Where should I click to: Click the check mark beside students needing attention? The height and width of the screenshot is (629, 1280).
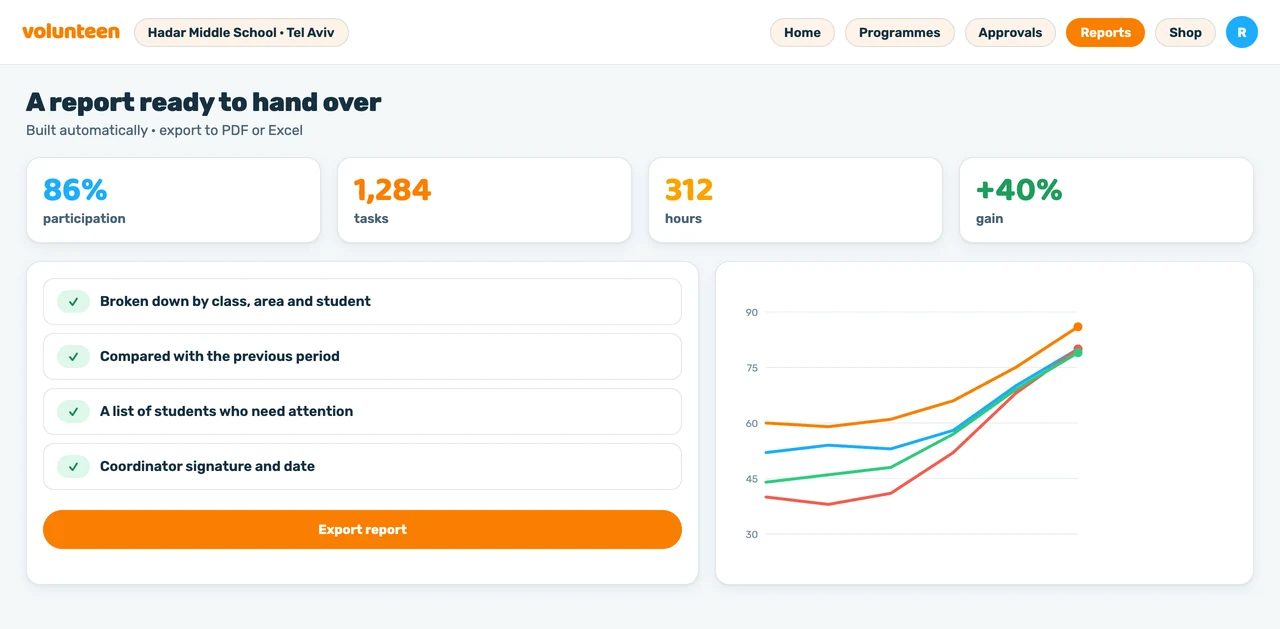tap(73, 411)
